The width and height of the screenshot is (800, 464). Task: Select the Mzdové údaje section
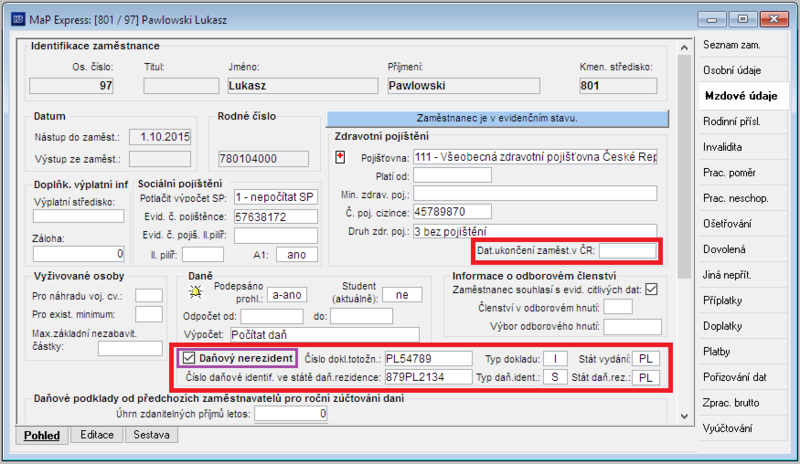coord(741,96)
